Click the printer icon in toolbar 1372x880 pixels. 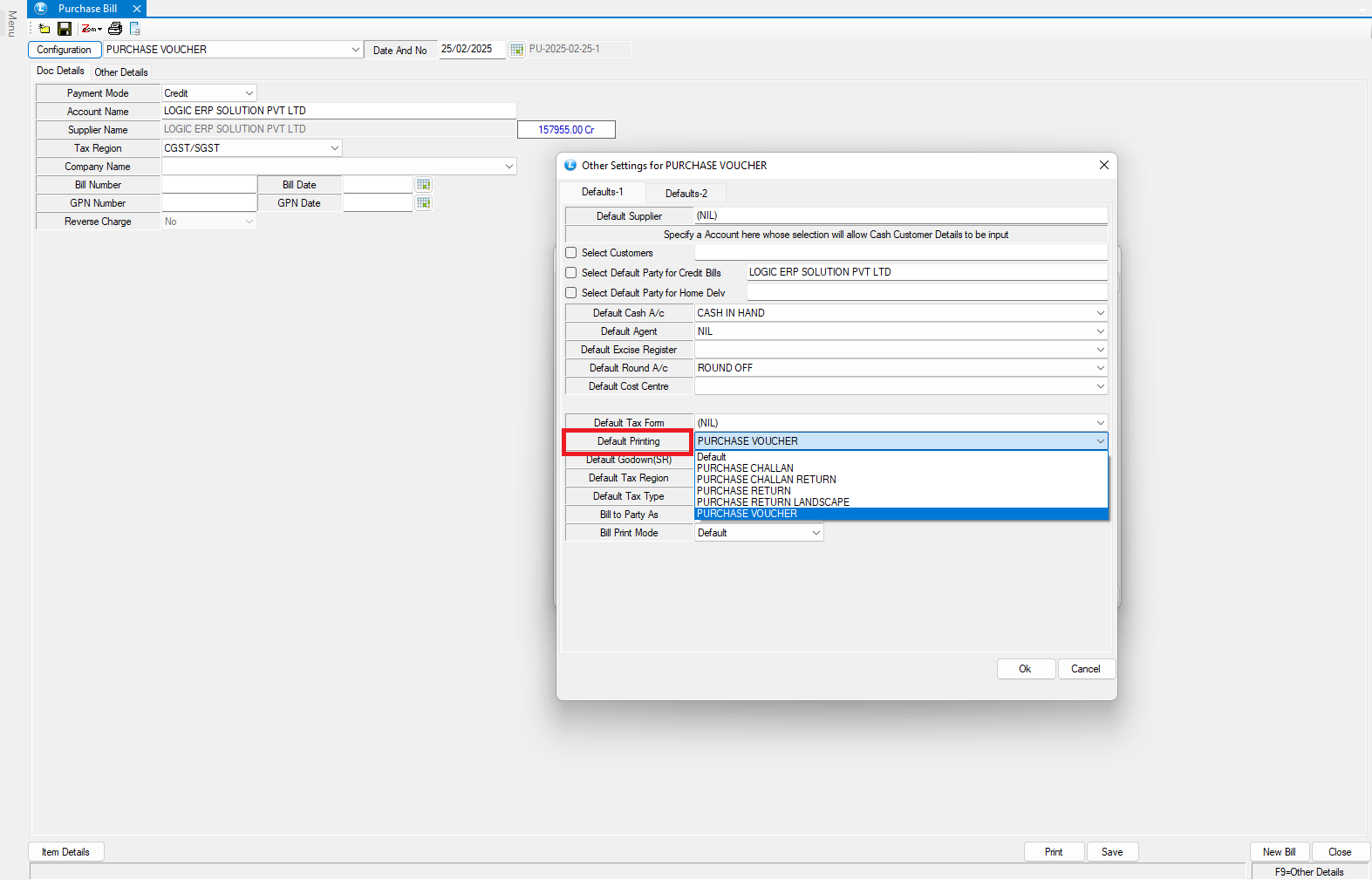tap(115, 29)
